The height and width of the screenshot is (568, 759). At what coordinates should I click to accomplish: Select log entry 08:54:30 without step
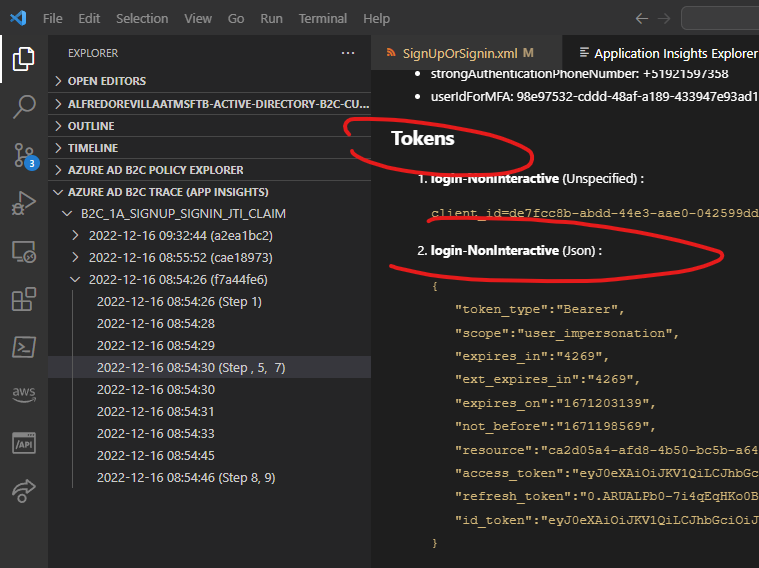click(x=210, y=390)
